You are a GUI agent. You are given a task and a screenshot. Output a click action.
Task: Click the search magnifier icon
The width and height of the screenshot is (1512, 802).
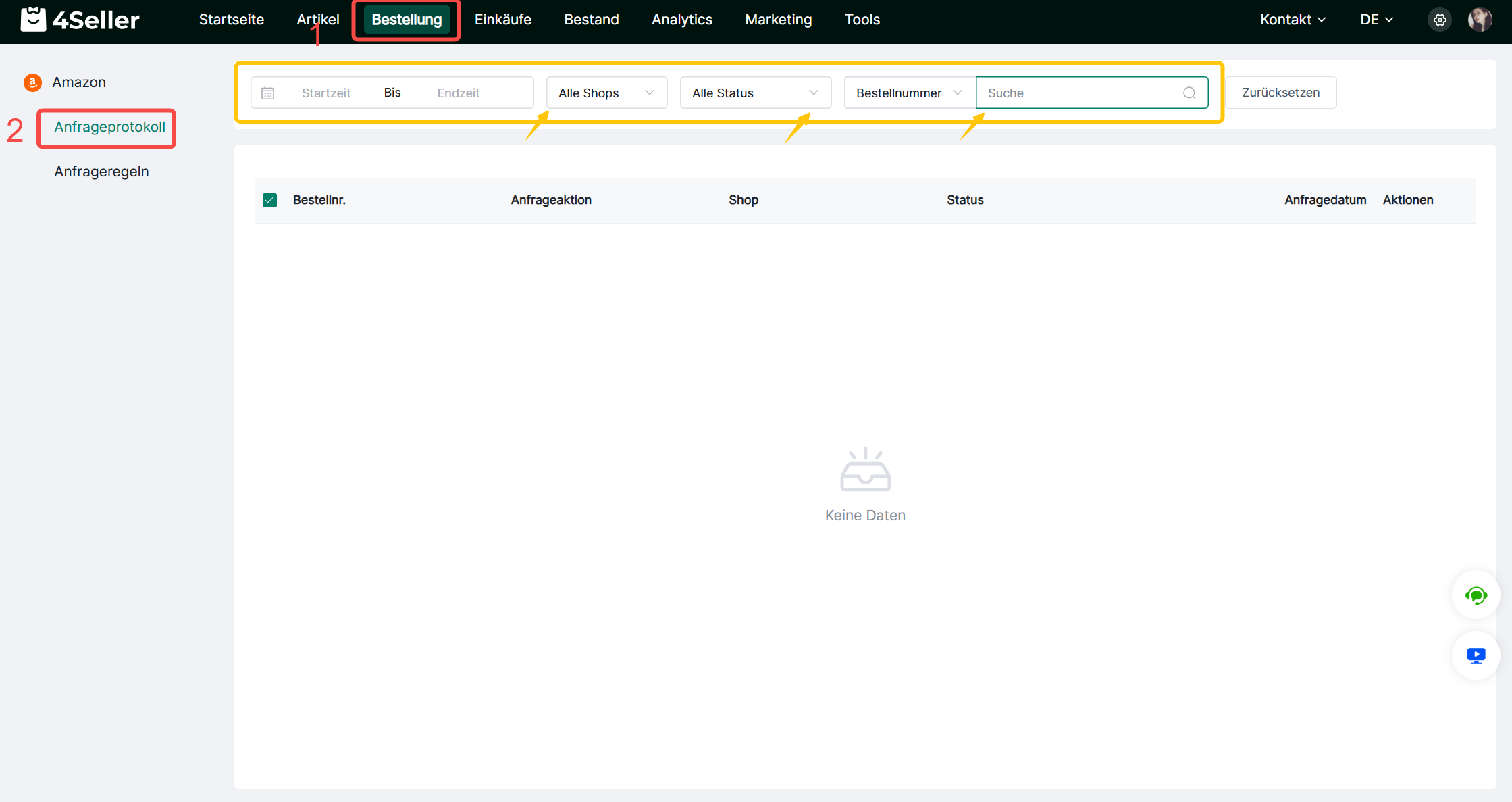1189,93
